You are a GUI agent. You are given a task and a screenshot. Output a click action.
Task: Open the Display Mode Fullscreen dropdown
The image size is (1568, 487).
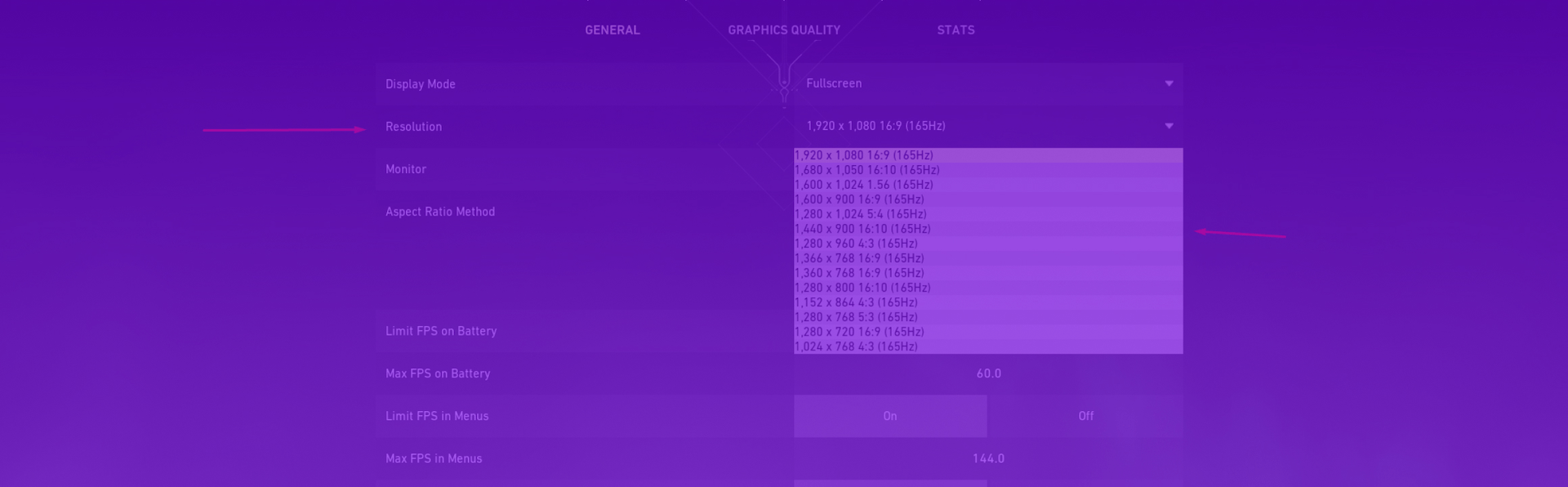988,83
